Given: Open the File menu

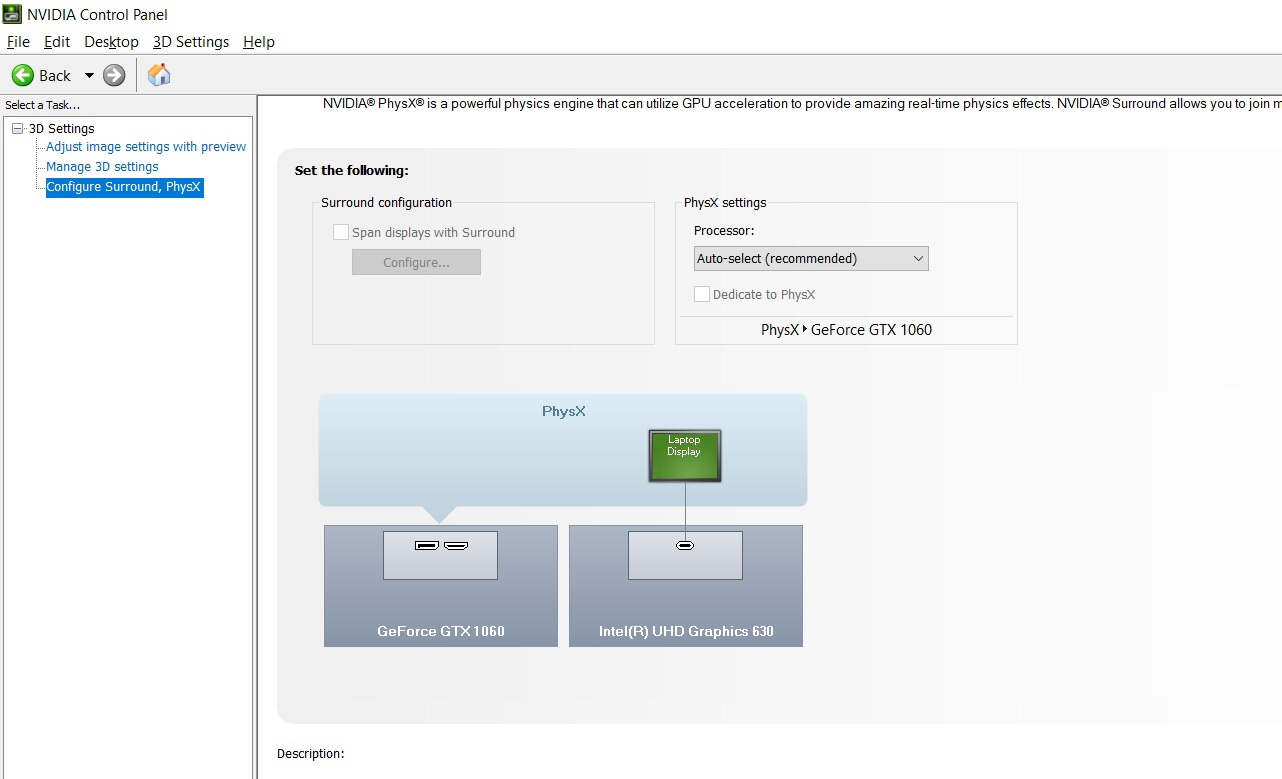Looking at the screenshot, I should tap(18, 42).
